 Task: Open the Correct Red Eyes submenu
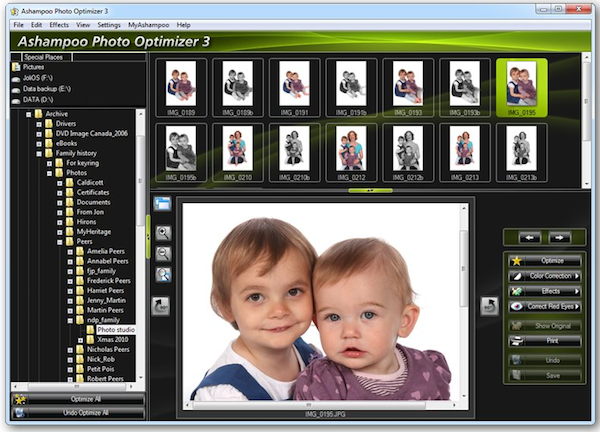point(545,307)
